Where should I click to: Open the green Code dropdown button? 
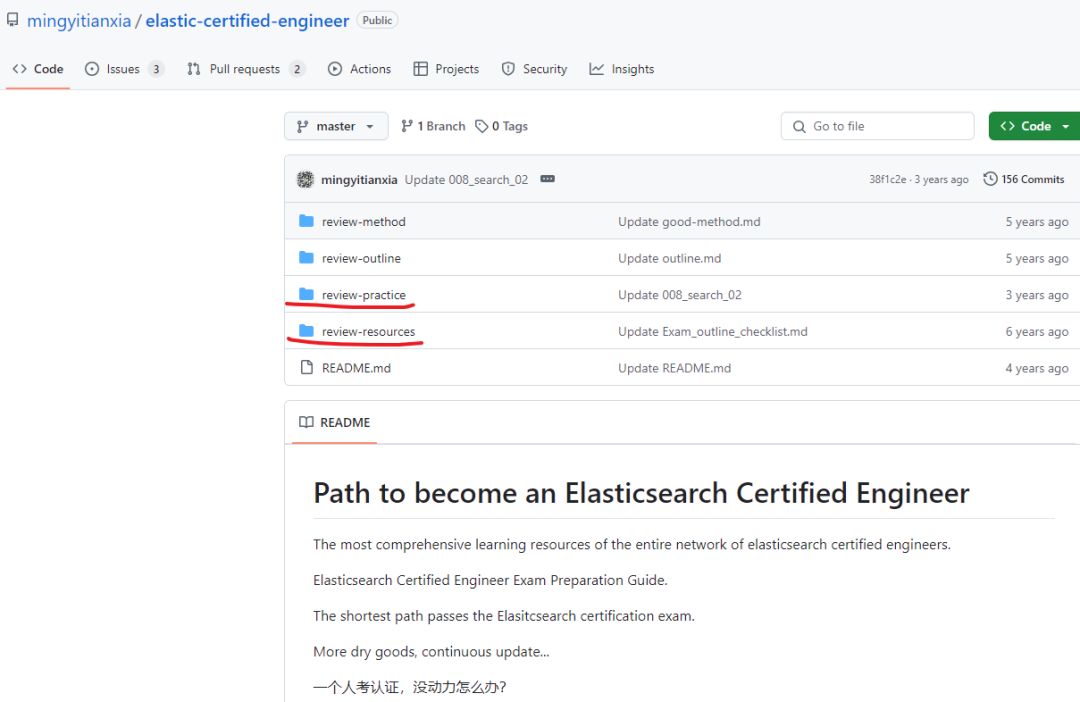click(x=1035, y=126)
